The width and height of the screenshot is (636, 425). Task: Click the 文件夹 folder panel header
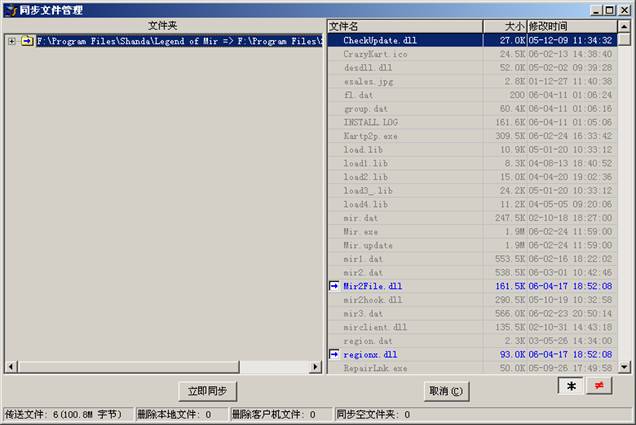coord(162,25)
